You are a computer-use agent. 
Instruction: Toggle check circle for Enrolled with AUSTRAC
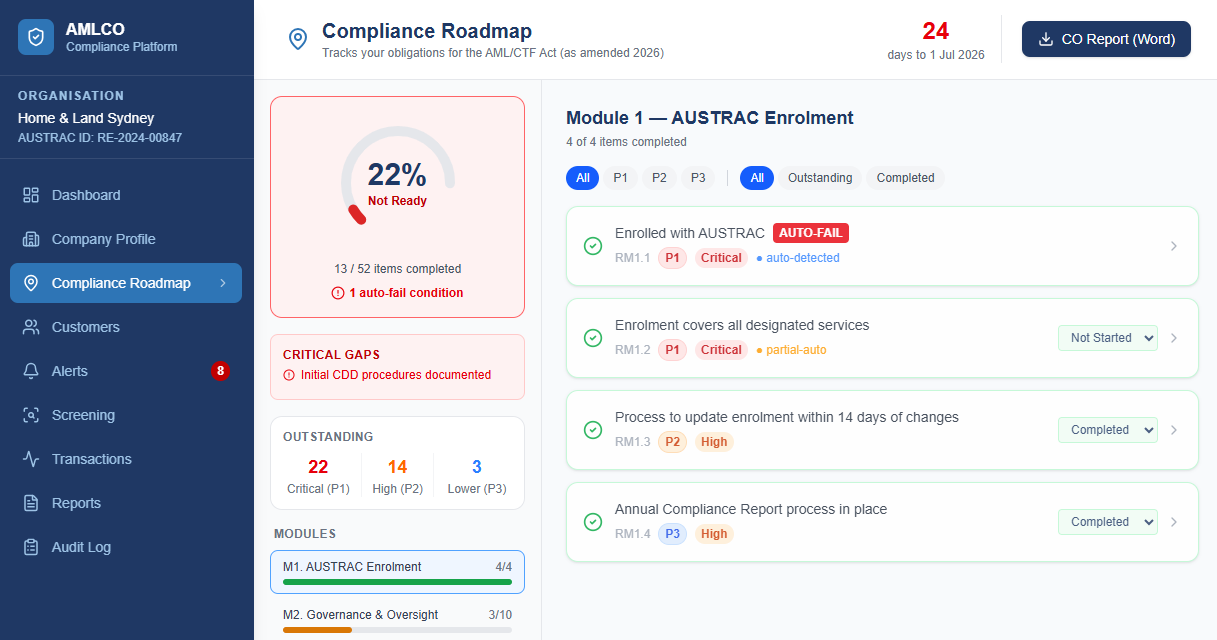(x=592, y=246)
